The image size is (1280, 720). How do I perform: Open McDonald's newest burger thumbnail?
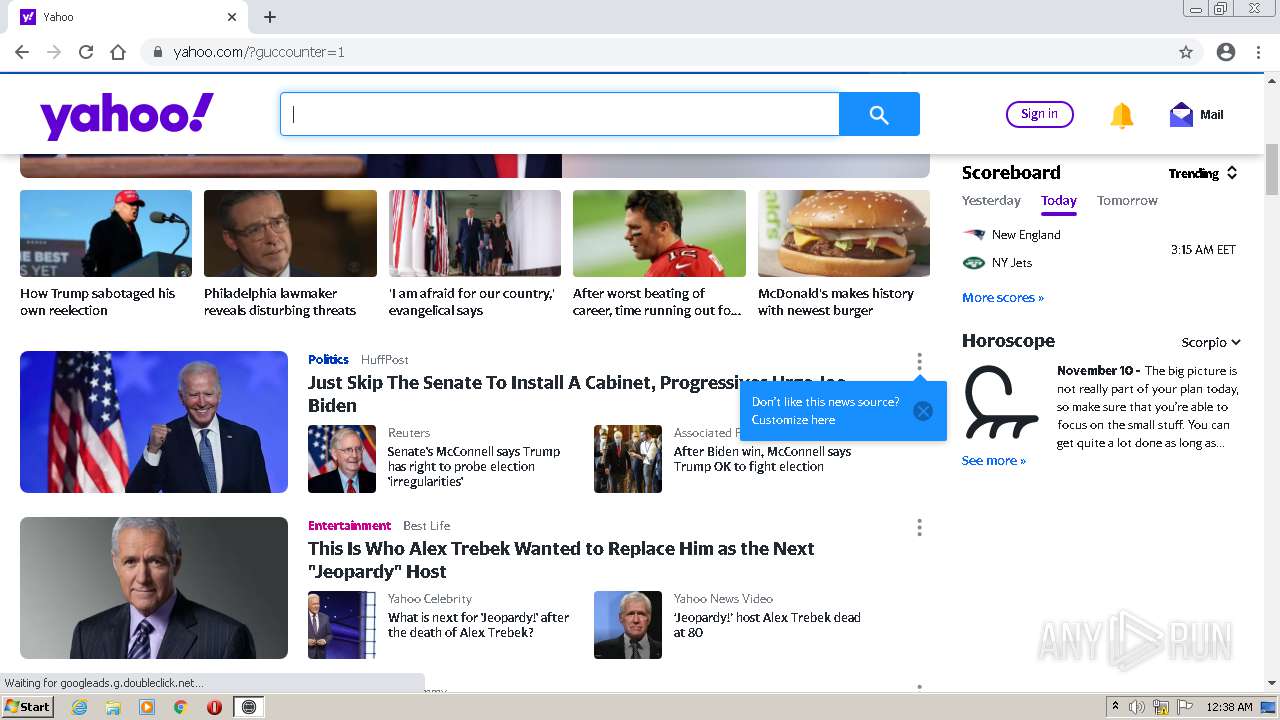844,234
